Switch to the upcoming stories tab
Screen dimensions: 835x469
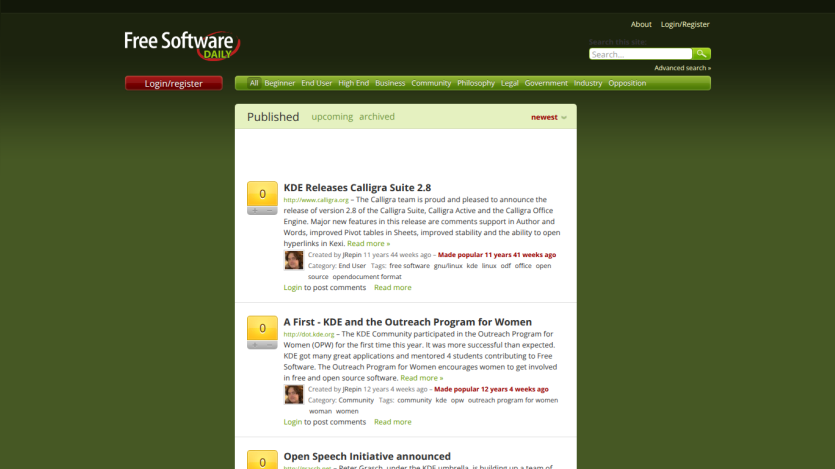[x=332, y=117]
